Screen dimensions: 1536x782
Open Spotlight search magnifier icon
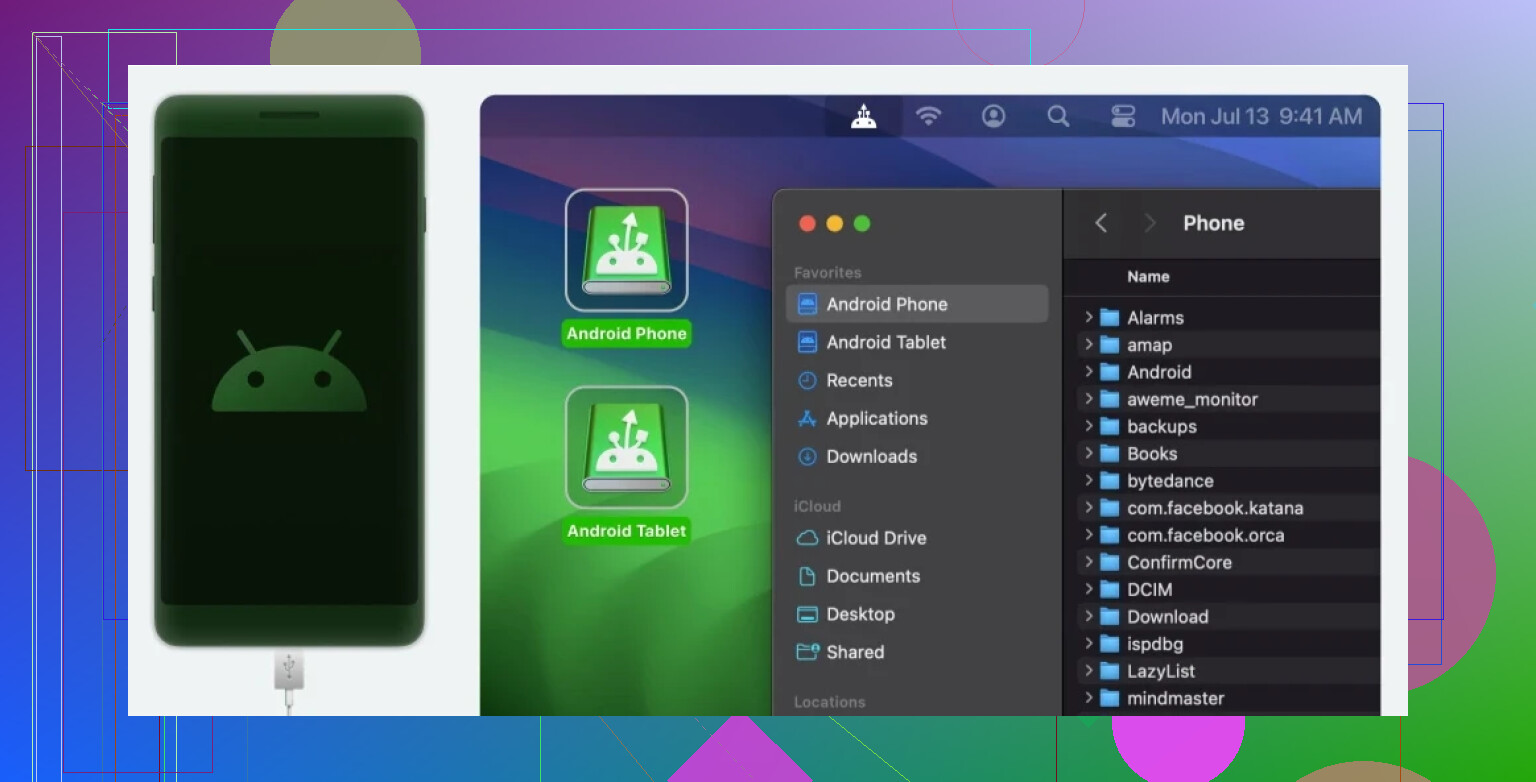point(1058,116)
